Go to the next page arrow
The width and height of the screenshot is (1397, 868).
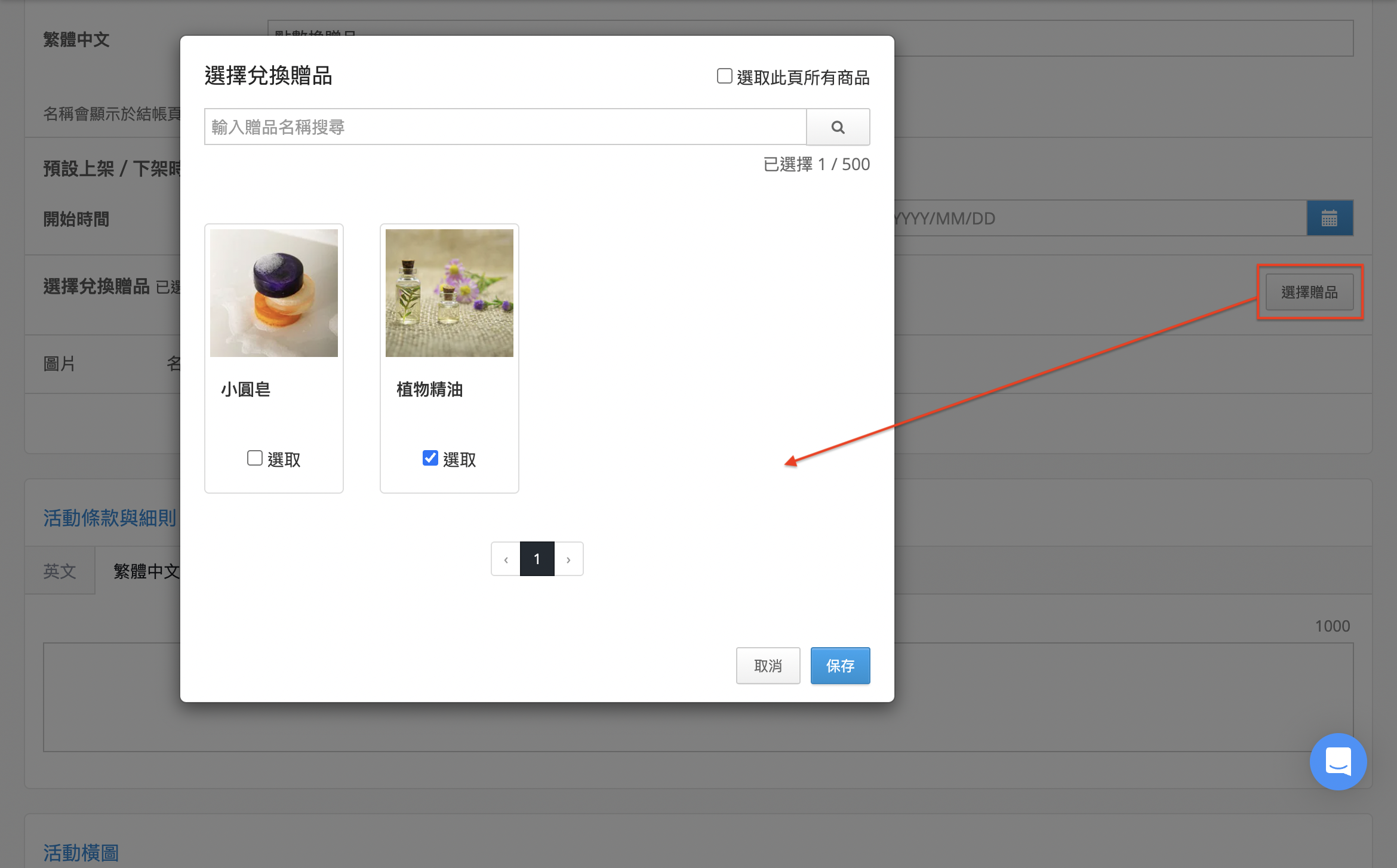(x=568, y=559)
